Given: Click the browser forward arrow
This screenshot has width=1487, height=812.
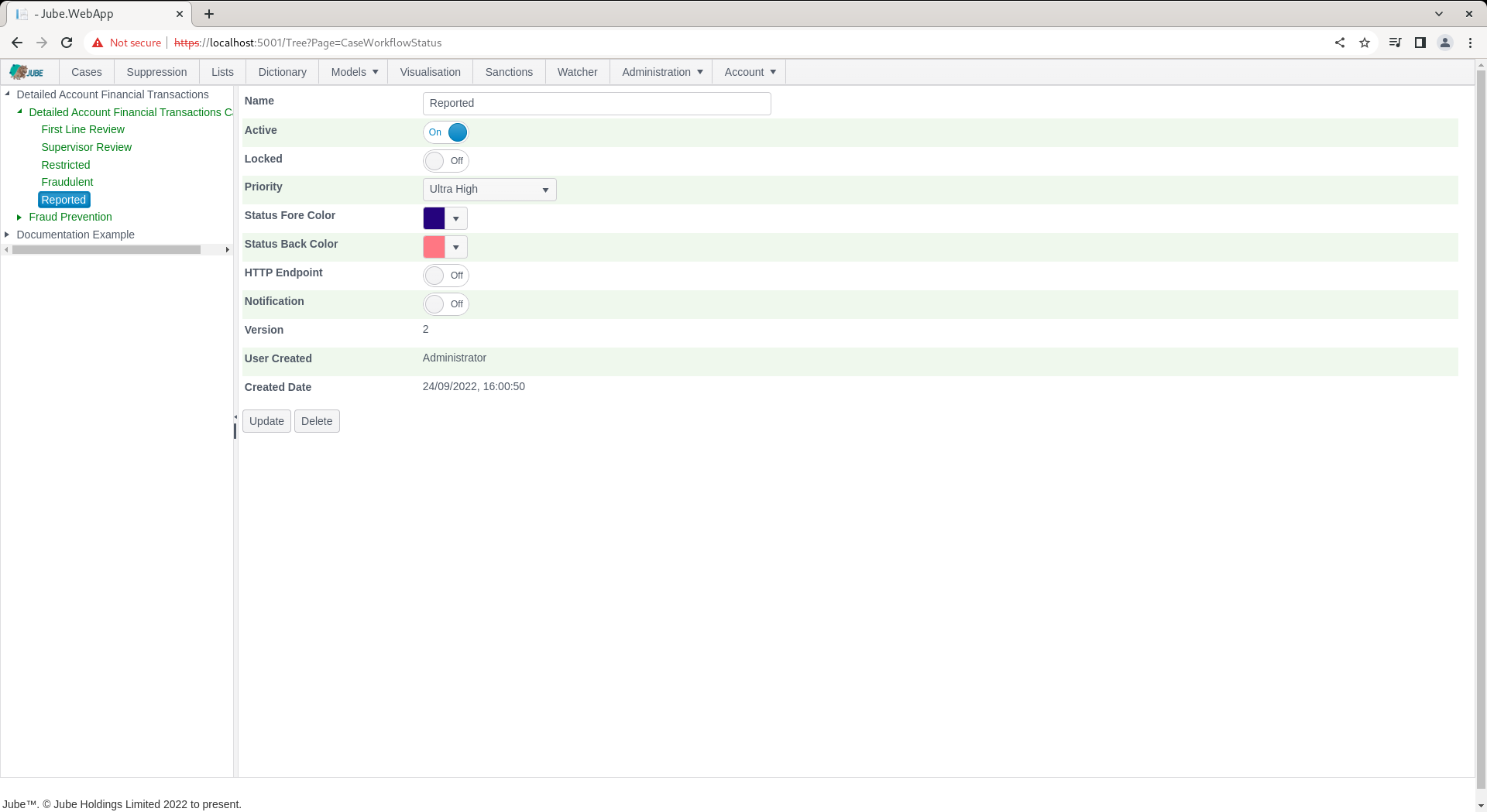Looking at the screenshot, I should 42,43.
